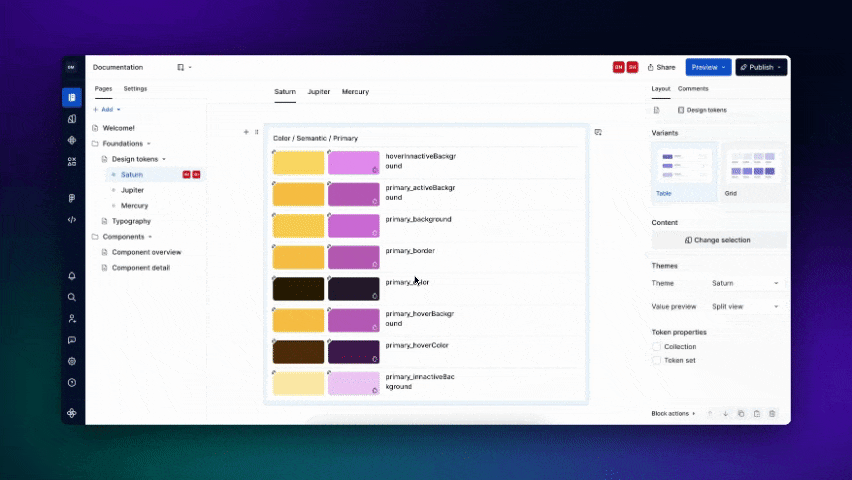
Task: Select the Saturn page tab
Action: 285,92
